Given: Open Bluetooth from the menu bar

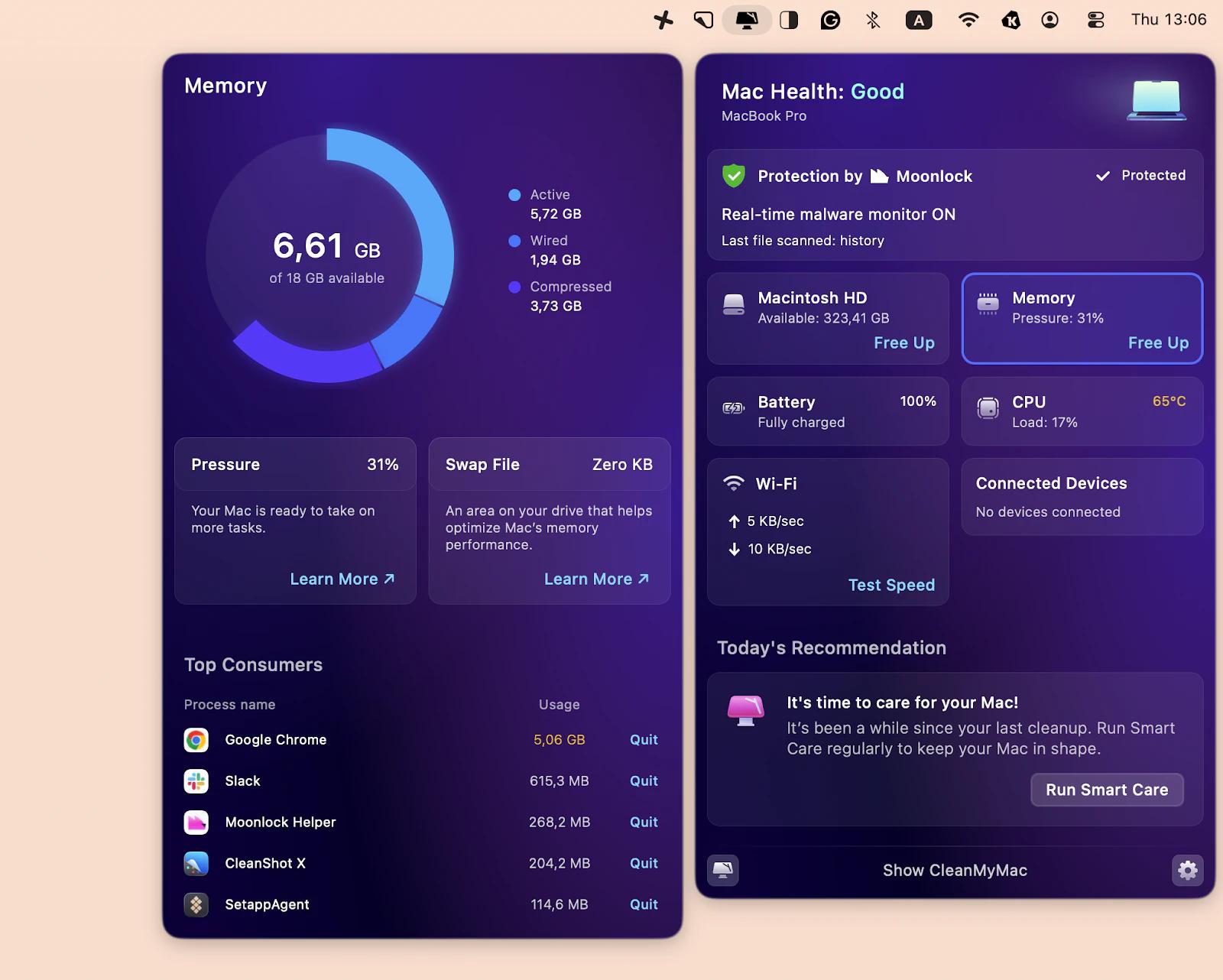Looking at the screenshot, I should (872, 20).
